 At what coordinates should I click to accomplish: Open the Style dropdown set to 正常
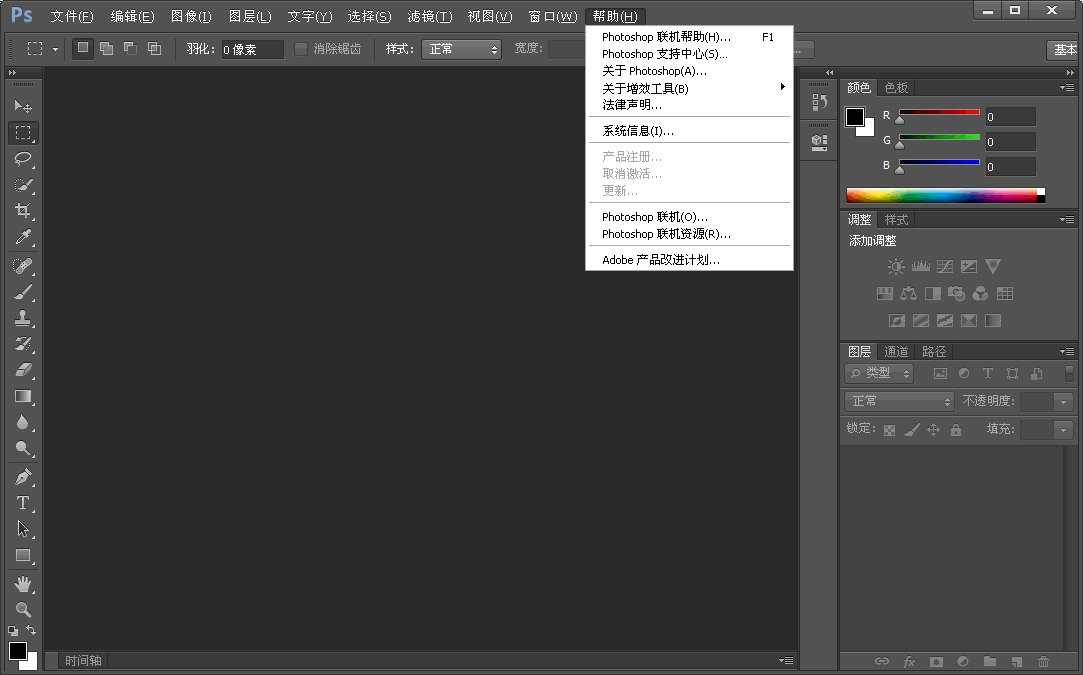461,49
